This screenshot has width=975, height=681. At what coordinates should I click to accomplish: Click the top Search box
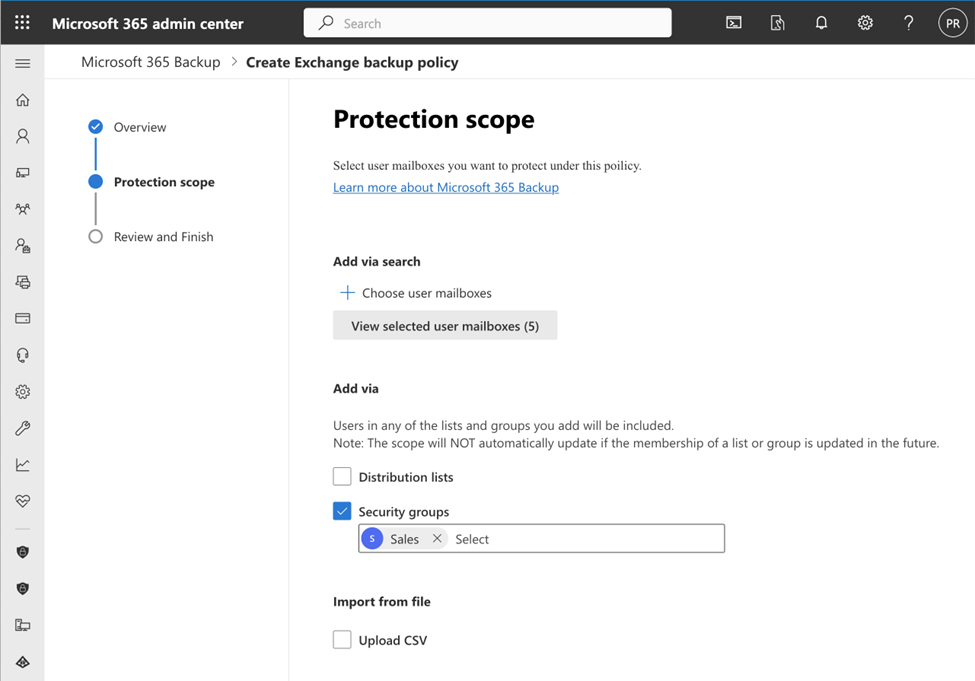point(488,23)
